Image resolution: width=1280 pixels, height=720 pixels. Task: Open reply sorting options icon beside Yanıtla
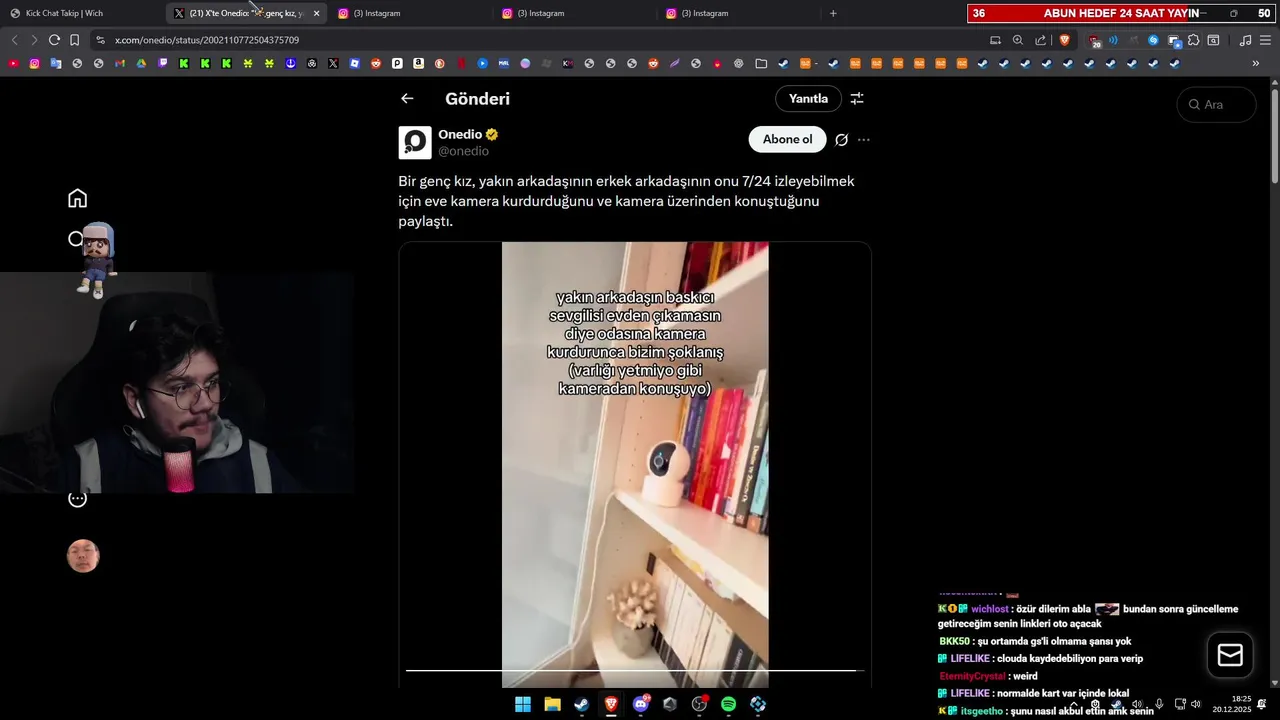click(857, 98)
